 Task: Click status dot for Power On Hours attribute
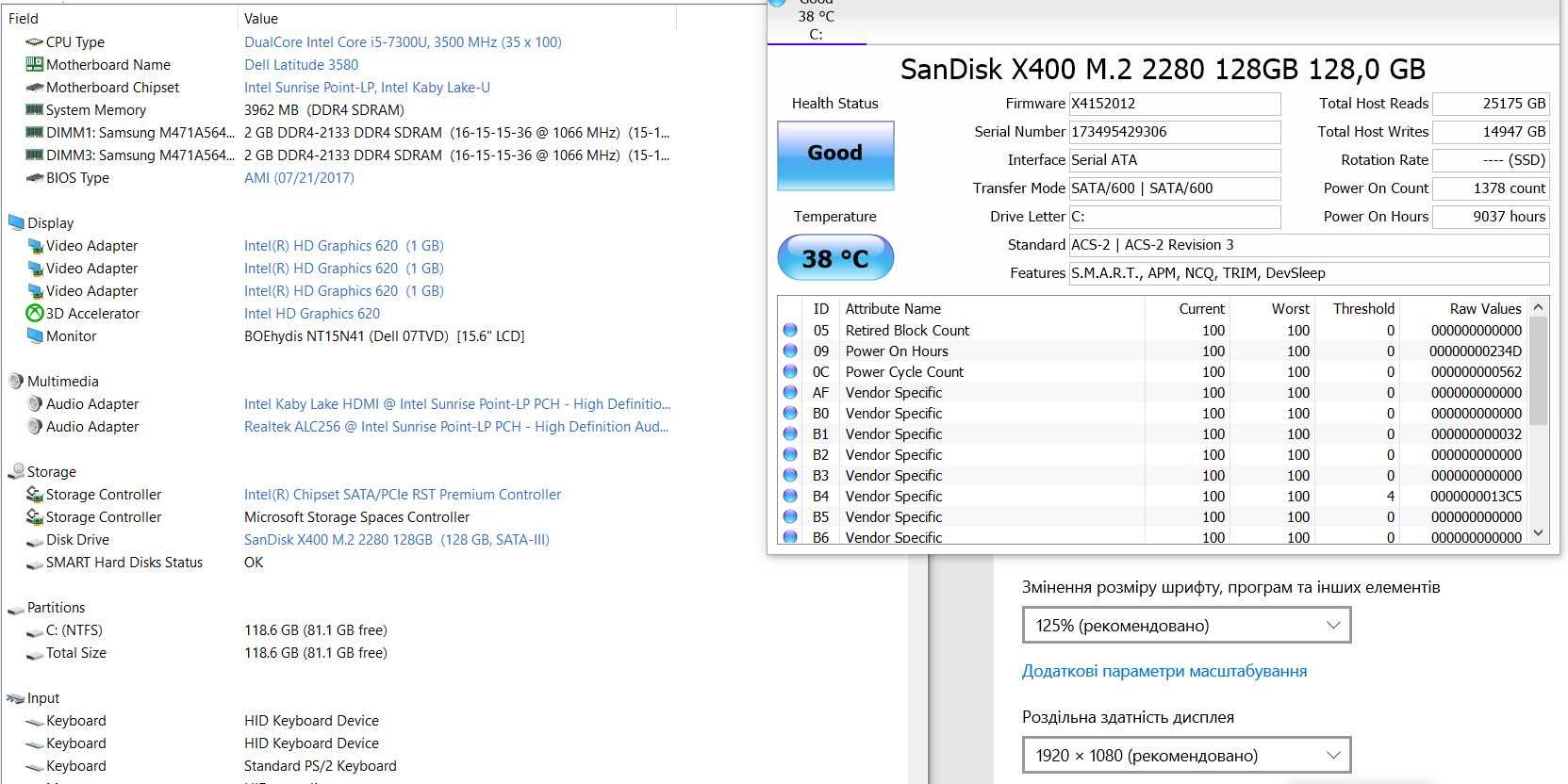coord(790,351)
